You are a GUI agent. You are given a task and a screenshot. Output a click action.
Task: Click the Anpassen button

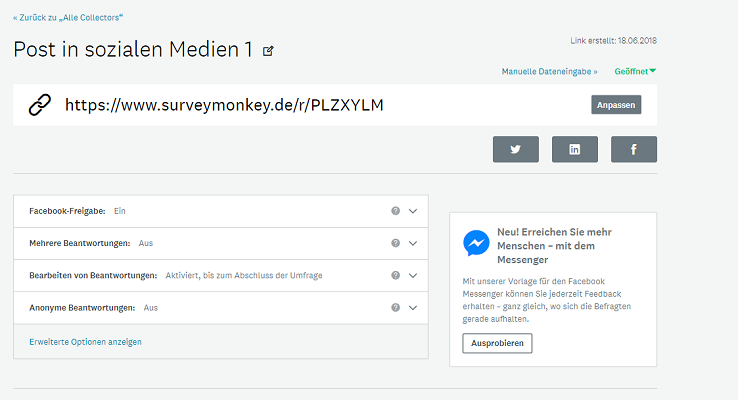[616, 104]
